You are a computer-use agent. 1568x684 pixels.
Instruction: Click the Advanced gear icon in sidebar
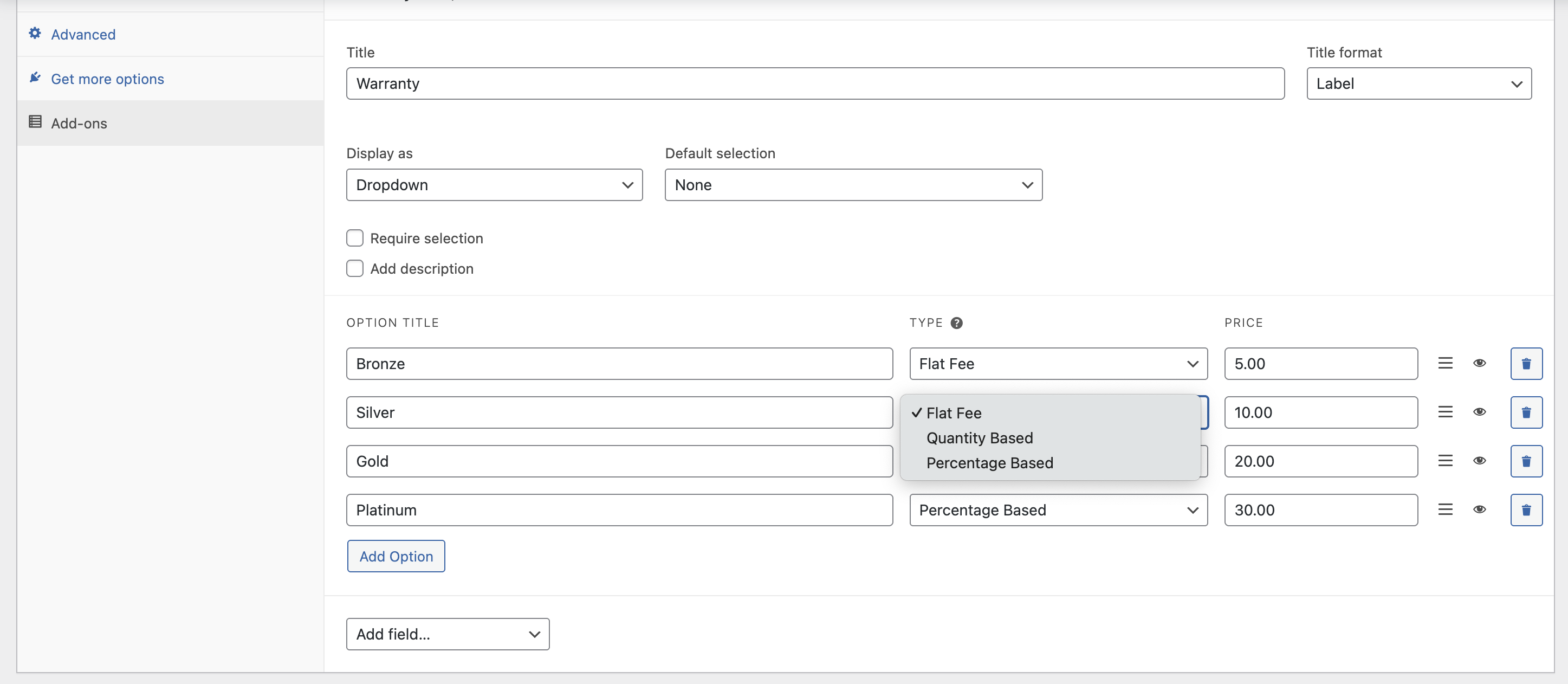click(35, 34)
